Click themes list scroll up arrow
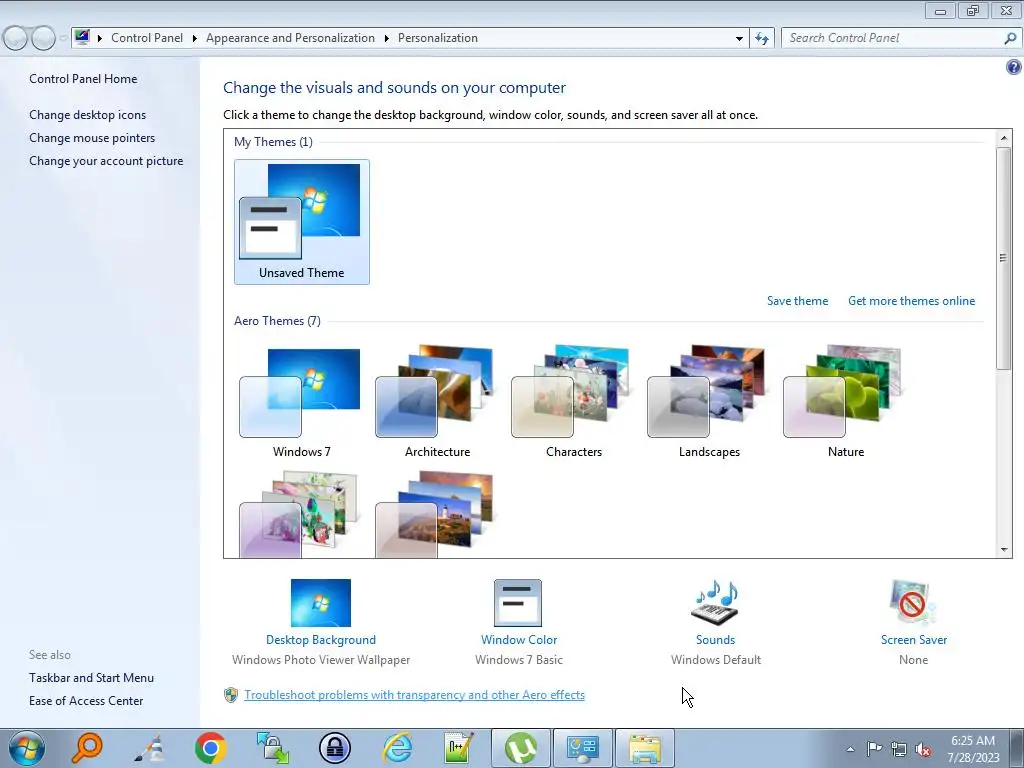Image resolution: width=1024 pixels, height=768 pixels. coord(1004,138)
